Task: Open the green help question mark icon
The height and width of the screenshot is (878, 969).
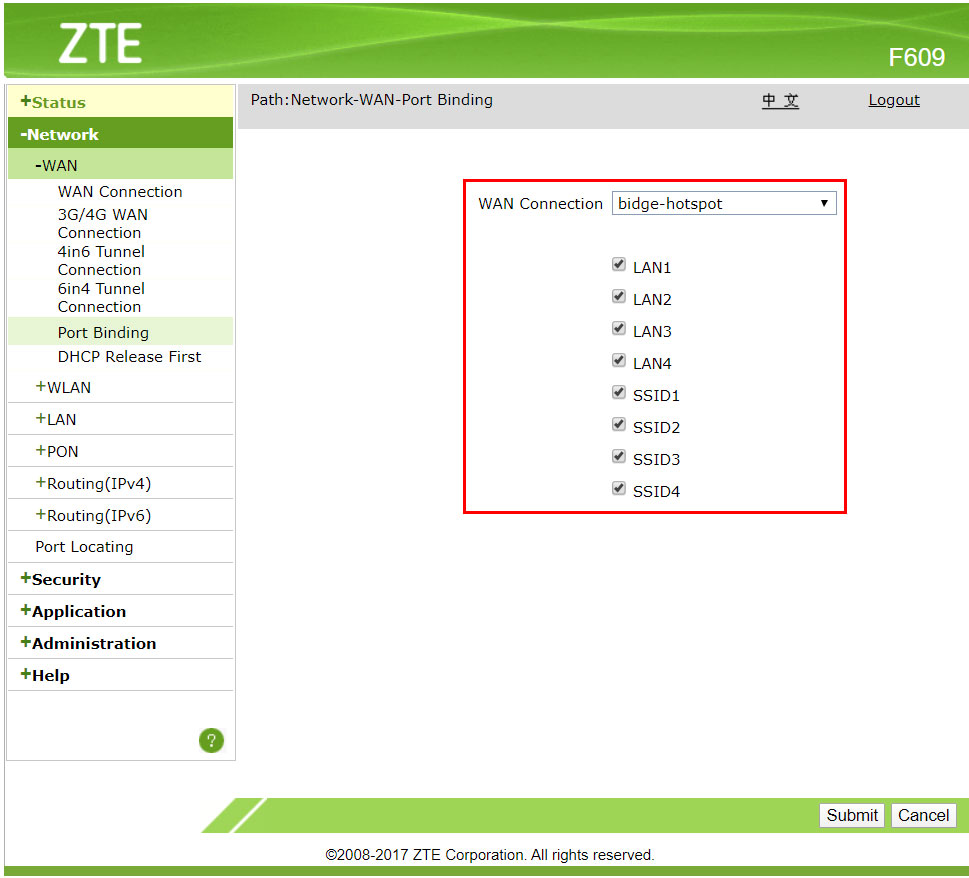Action: [211, 740]
